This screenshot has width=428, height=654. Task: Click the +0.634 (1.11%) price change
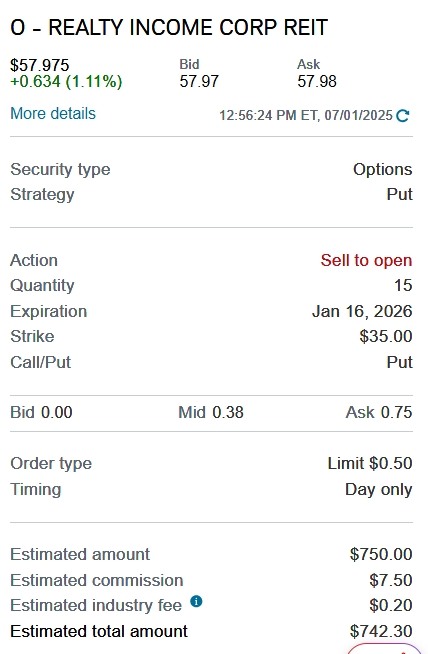coord(66,81)
